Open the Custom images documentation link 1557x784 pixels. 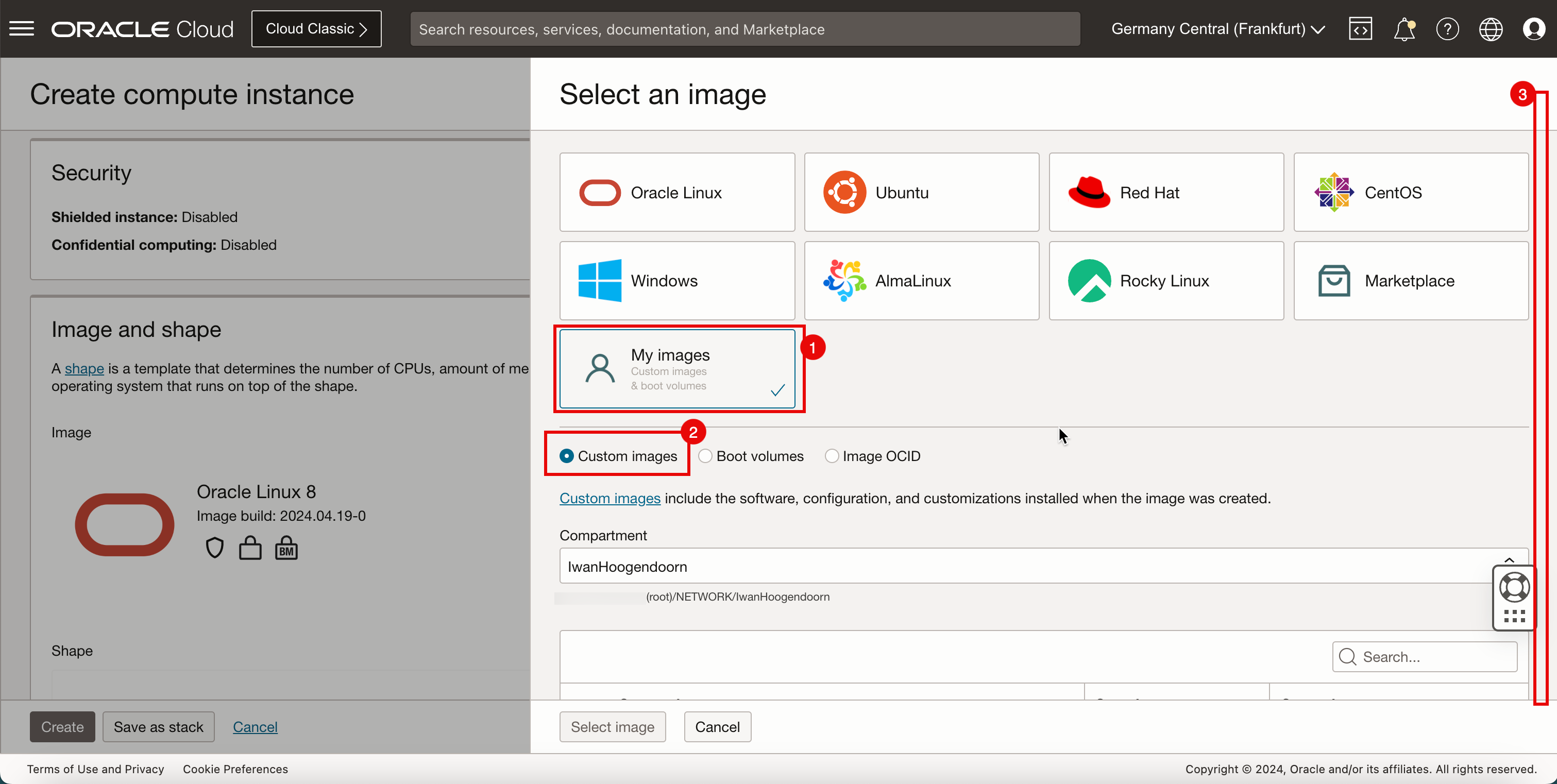pos(610,498)
